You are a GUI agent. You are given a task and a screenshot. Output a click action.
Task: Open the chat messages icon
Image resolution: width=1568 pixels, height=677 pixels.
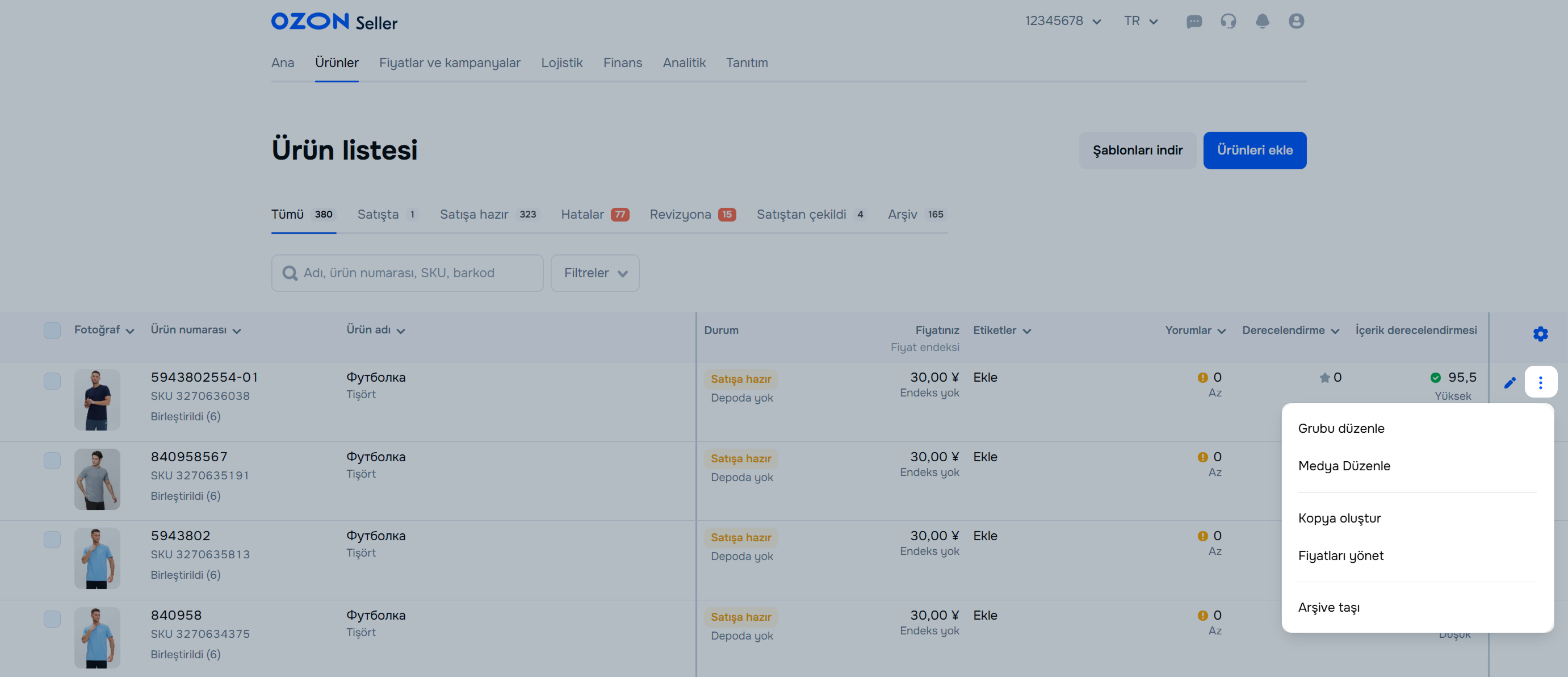coord(1194,22)
